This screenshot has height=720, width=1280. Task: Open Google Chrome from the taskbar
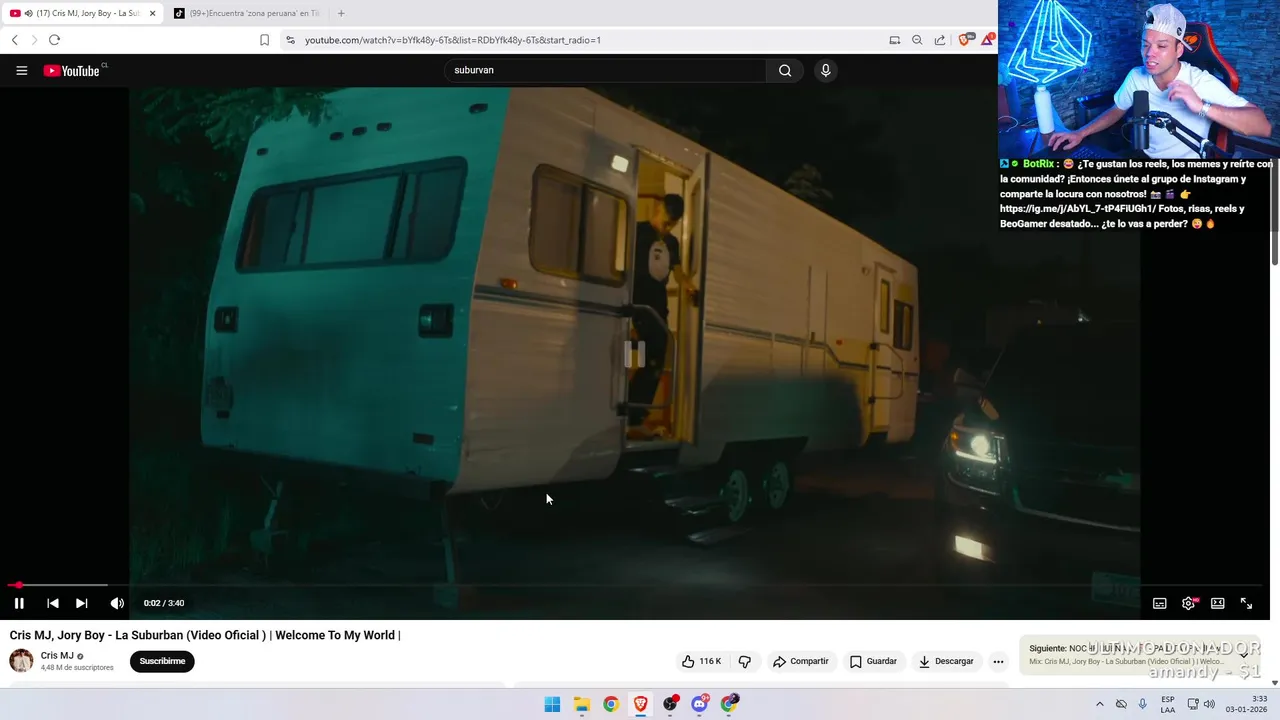pos(611,704)
